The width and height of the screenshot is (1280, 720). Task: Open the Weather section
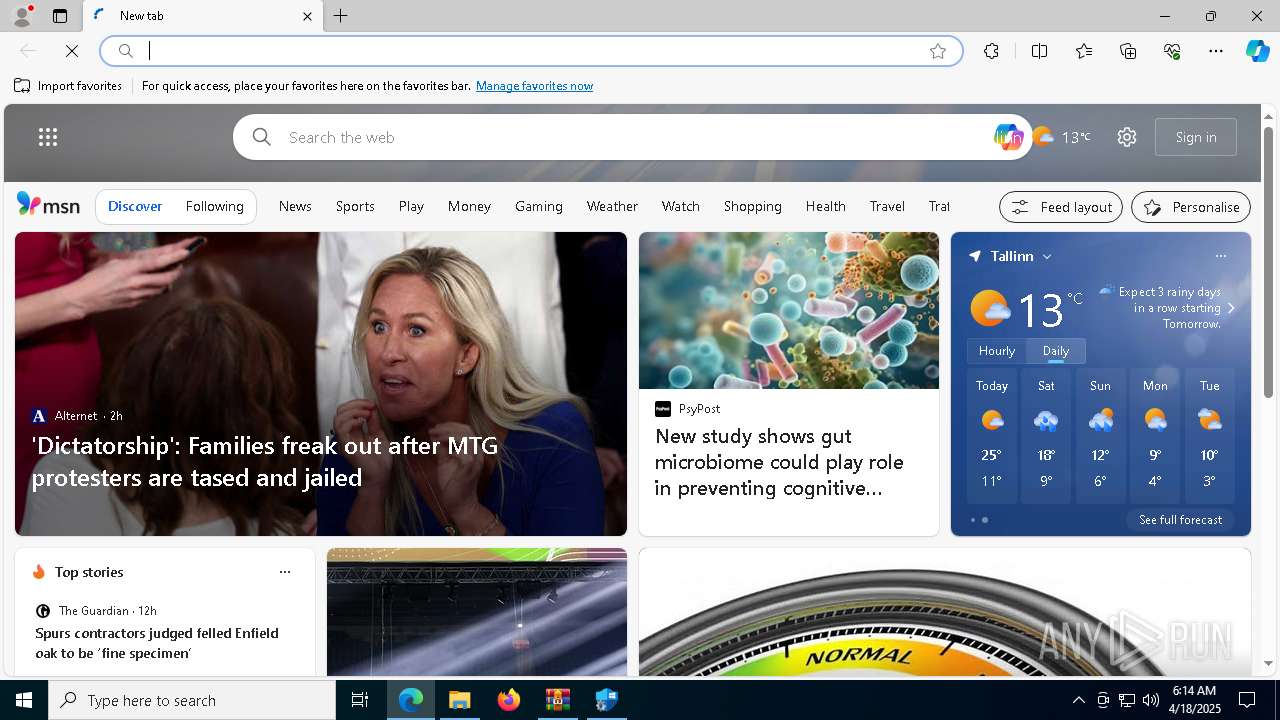pyautogui.click(x=612, y=206)
